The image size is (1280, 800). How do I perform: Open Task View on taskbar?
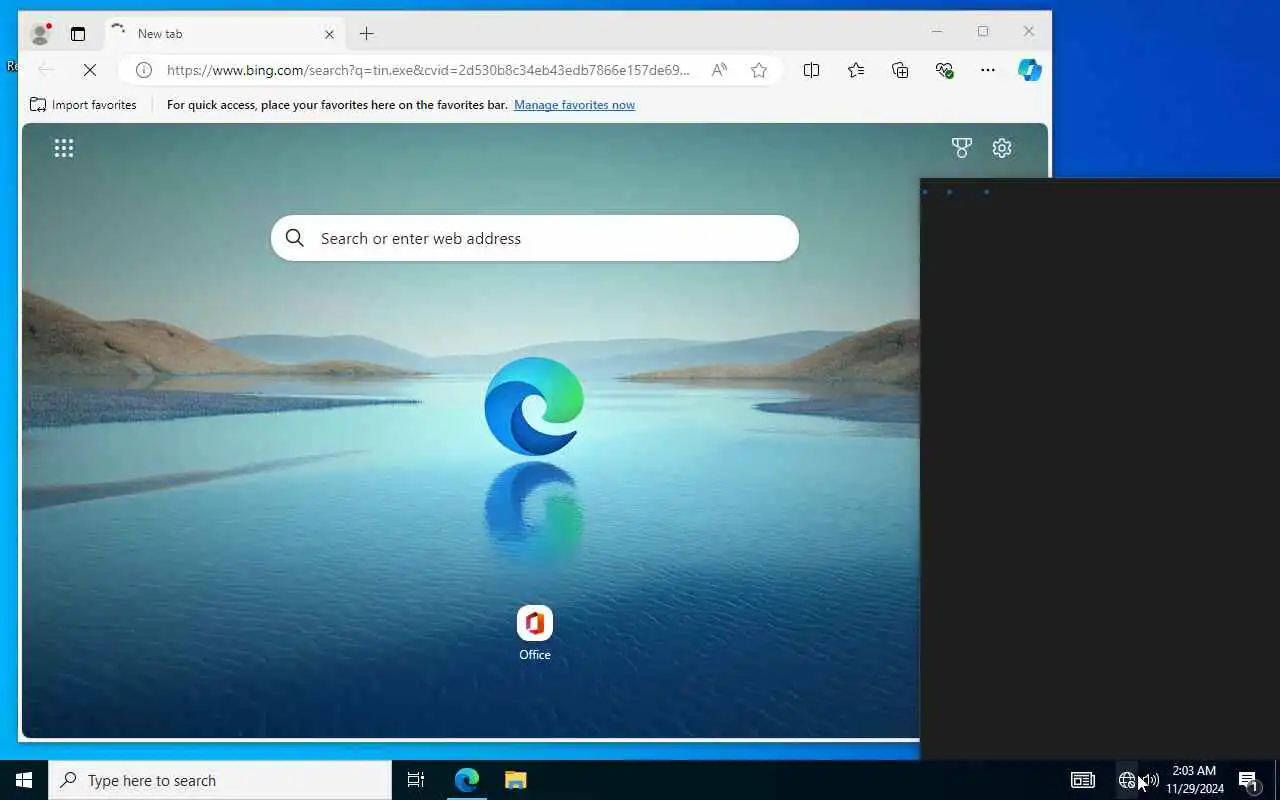tap(416, 780)
